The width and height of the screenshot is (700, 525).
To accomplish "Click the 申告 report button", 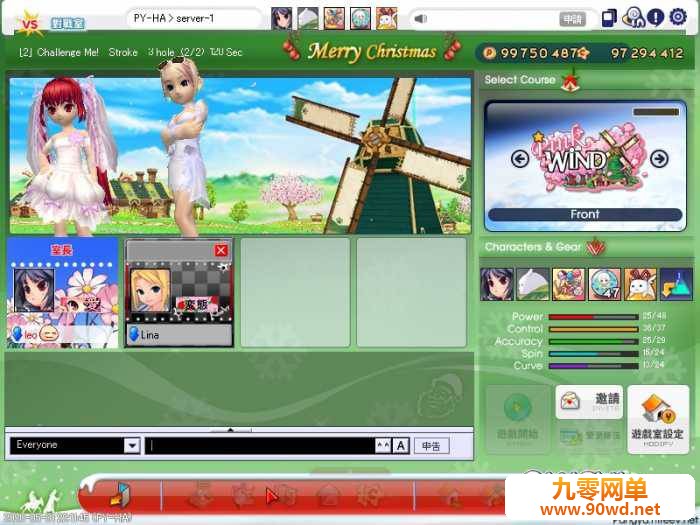I will 431,446.
